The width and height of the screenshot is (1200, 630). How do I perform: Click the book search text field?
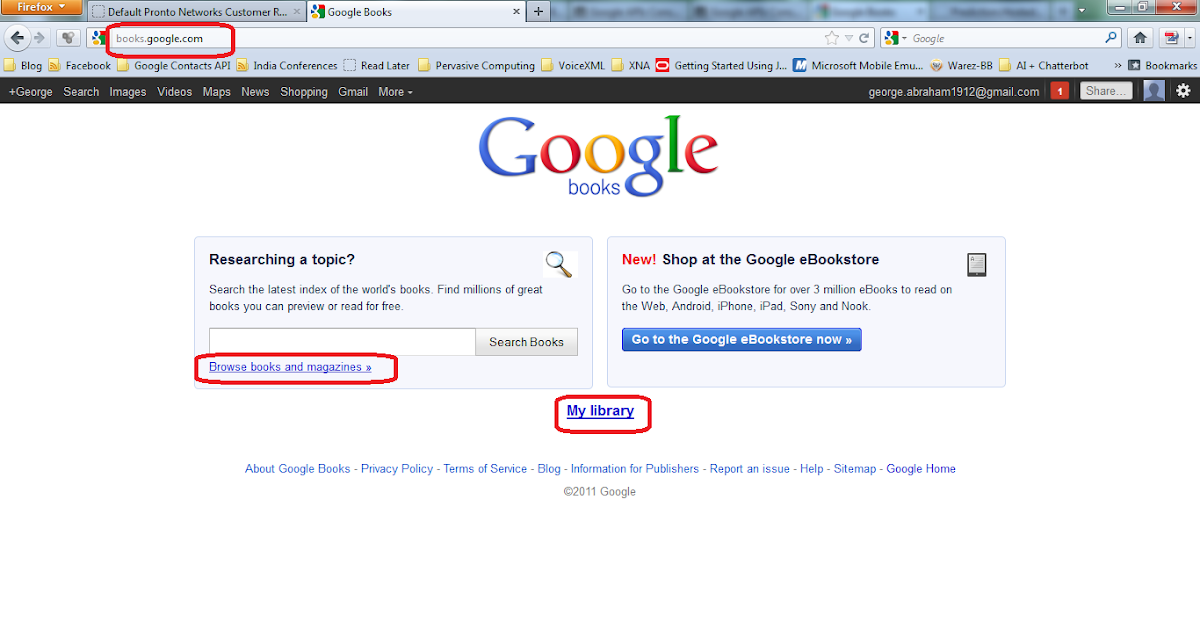(342, 342)
